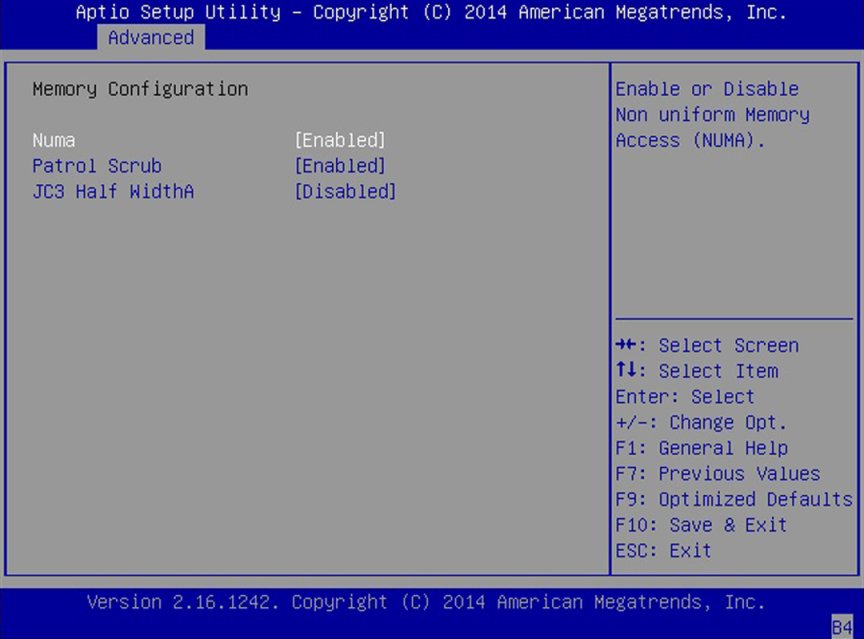864x639 pixels.
Task: Click the Select Screen arrows hint
Action: 707,345
